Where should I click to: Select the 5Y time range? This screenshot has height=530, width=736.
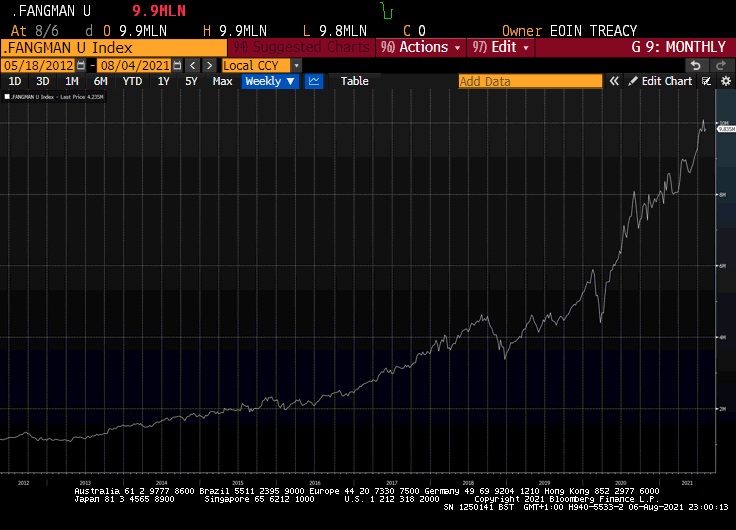point(191,81)
